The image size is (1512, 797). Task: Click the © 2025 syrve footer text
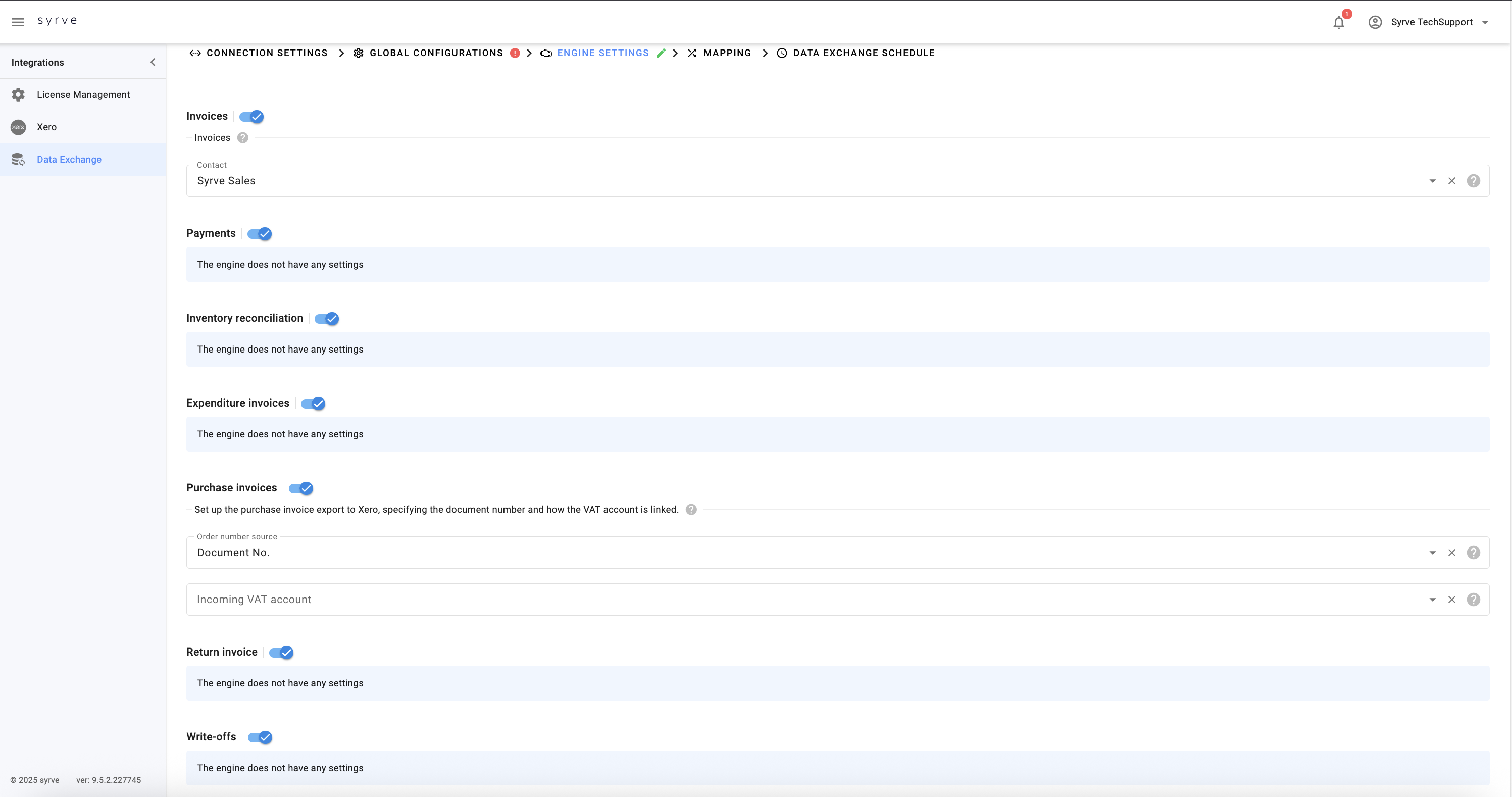(x=35, y=780)
